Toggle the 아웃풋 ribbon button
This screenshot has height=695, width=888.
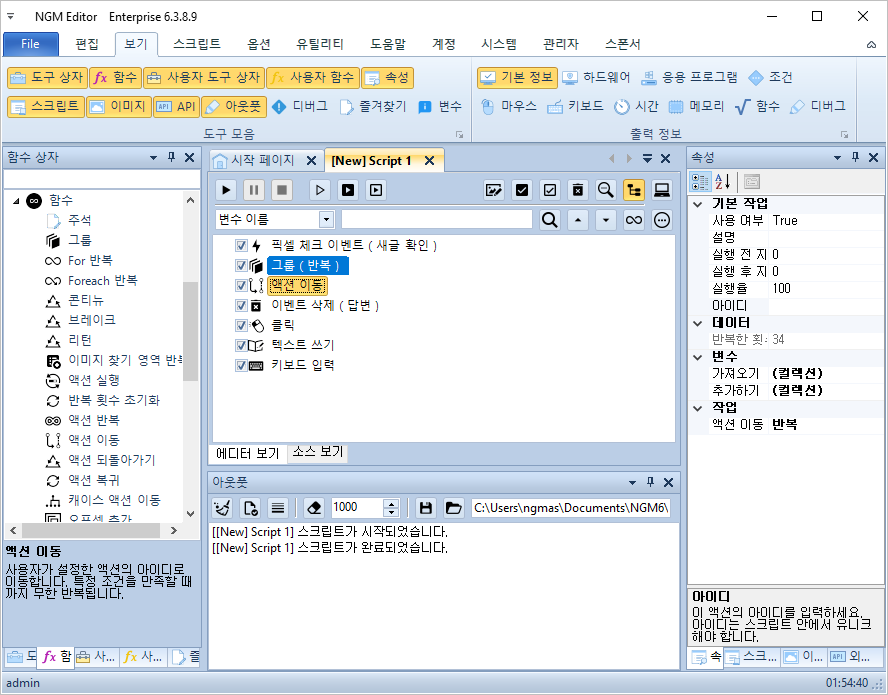[x=233, y=106]
